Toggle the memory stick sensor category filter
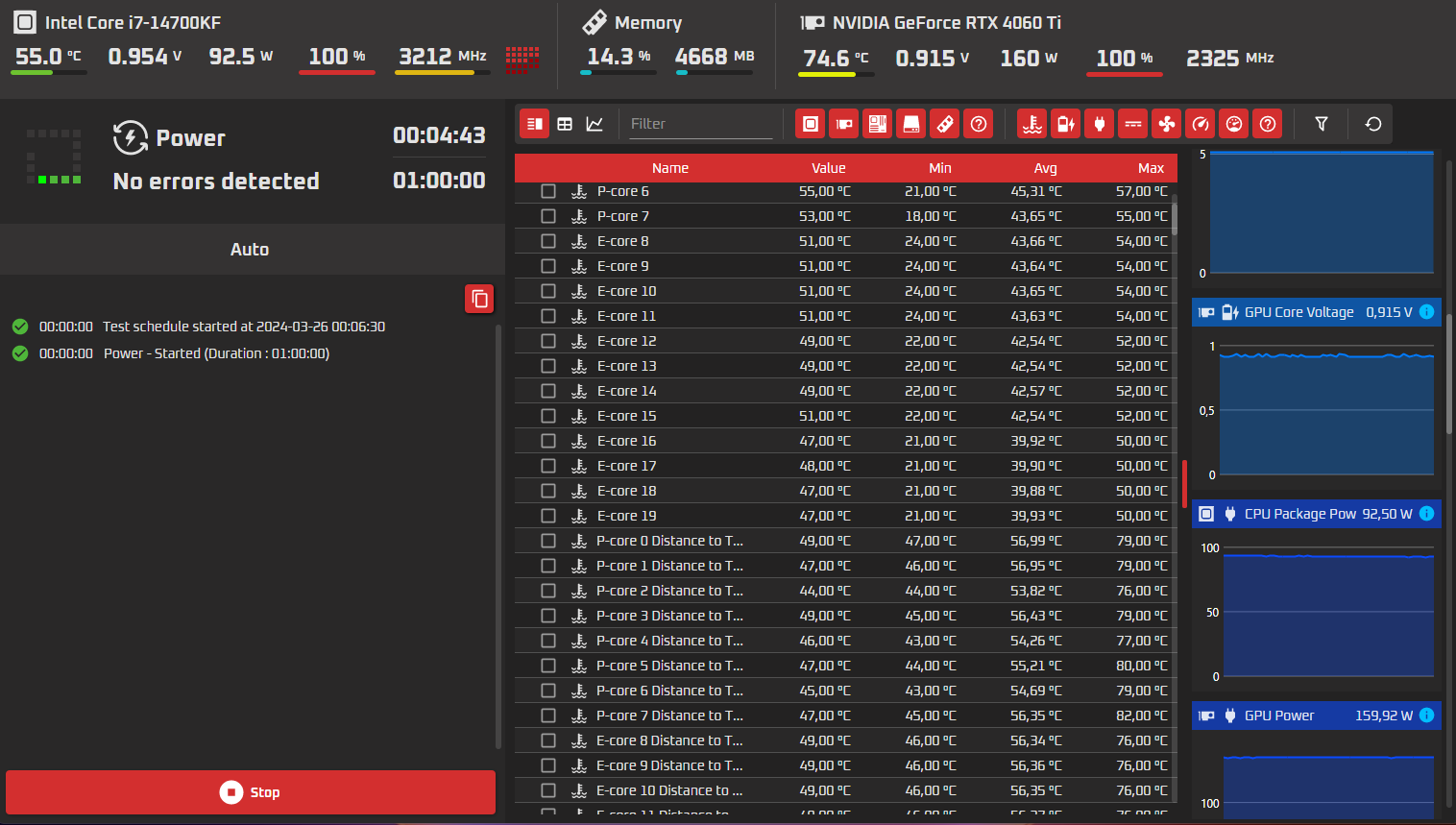 coord(945,124)
